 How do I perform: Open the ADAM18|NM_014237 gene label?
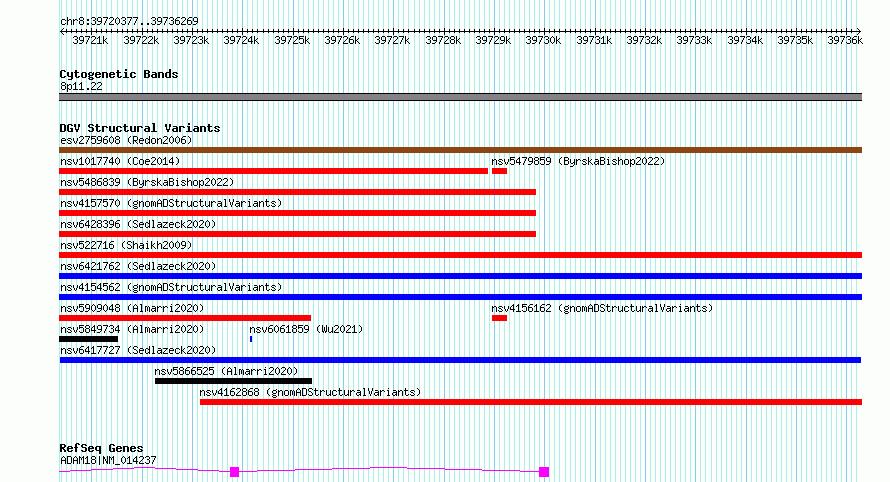pos(108,460)
